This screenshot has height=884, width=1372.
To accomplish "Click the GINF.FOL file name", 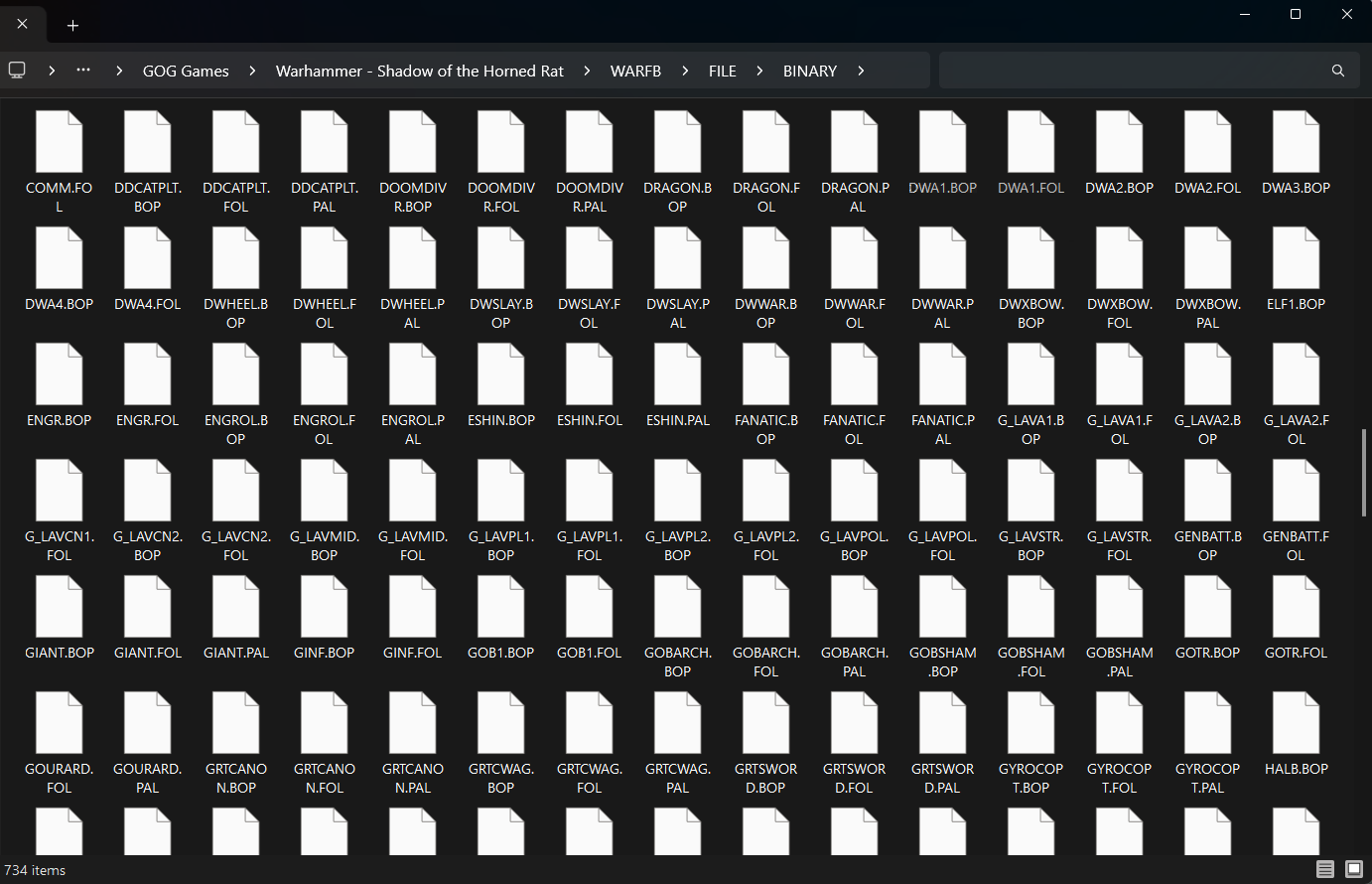I will pos(413,653).
